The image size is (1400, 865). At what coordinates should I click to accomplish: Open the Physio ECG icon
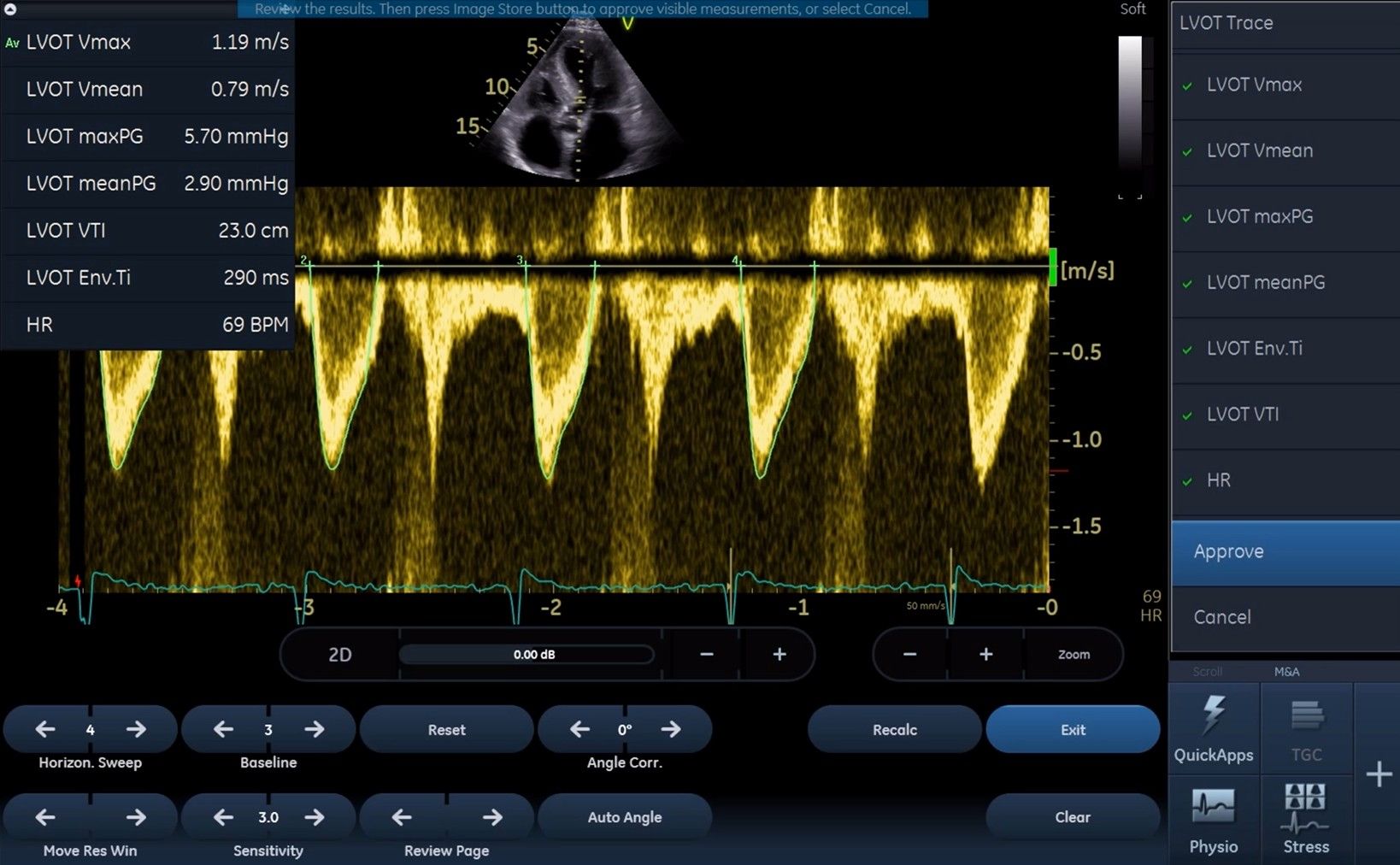click(1213, 820)
